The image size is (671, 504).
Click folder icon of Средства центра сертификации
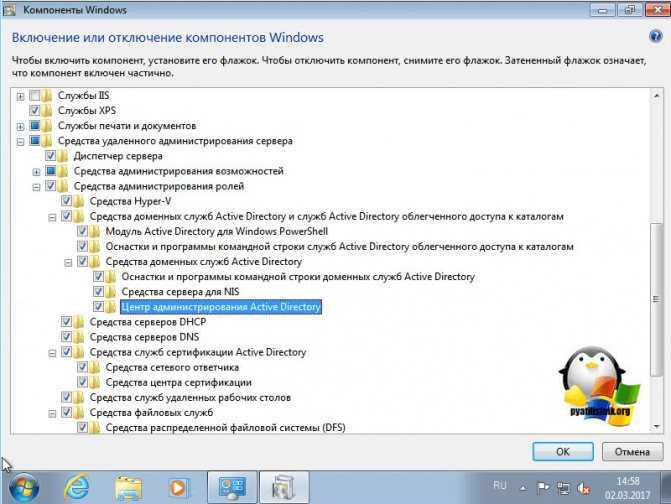(x=95, y=382)
